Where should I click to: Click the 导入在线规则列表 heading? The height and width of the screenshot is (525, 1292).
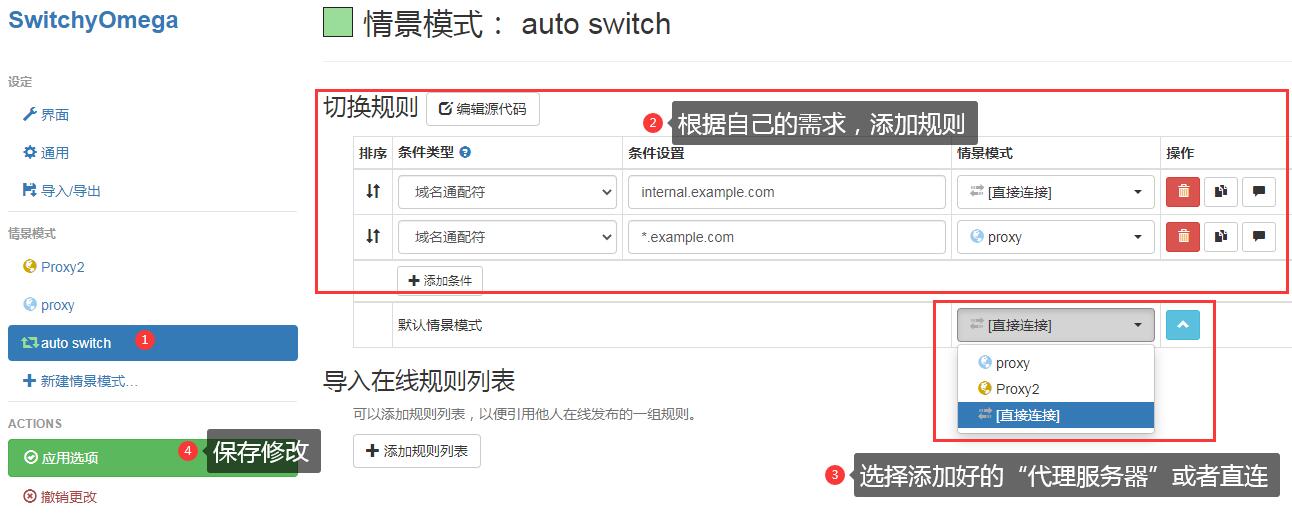pos(419,380)
